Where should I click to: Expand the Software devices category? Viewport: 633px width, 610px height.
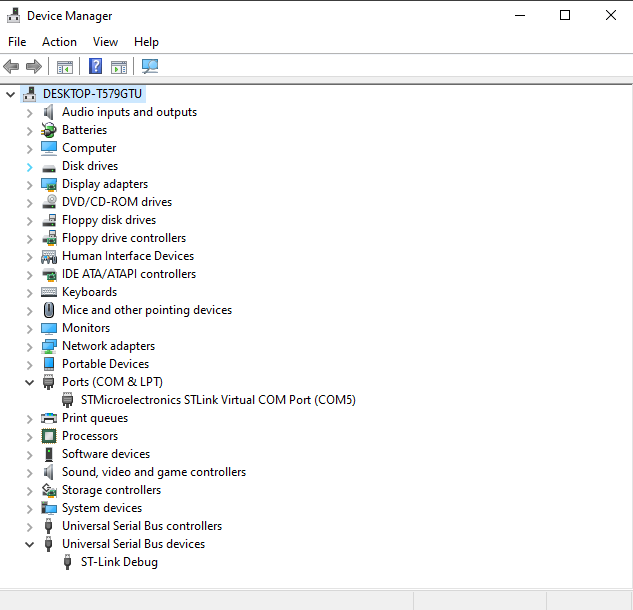[29, 455]
